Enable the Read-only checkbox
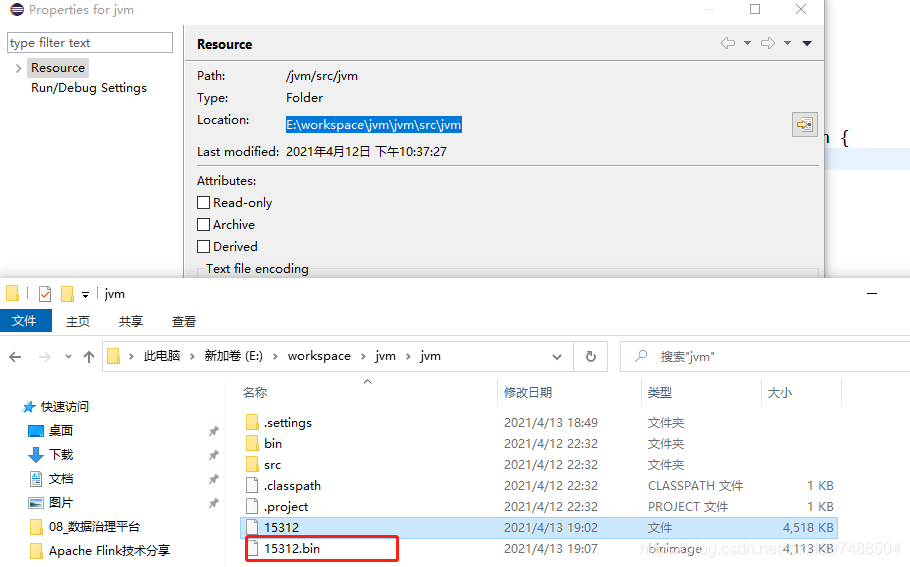 [203, 203]
